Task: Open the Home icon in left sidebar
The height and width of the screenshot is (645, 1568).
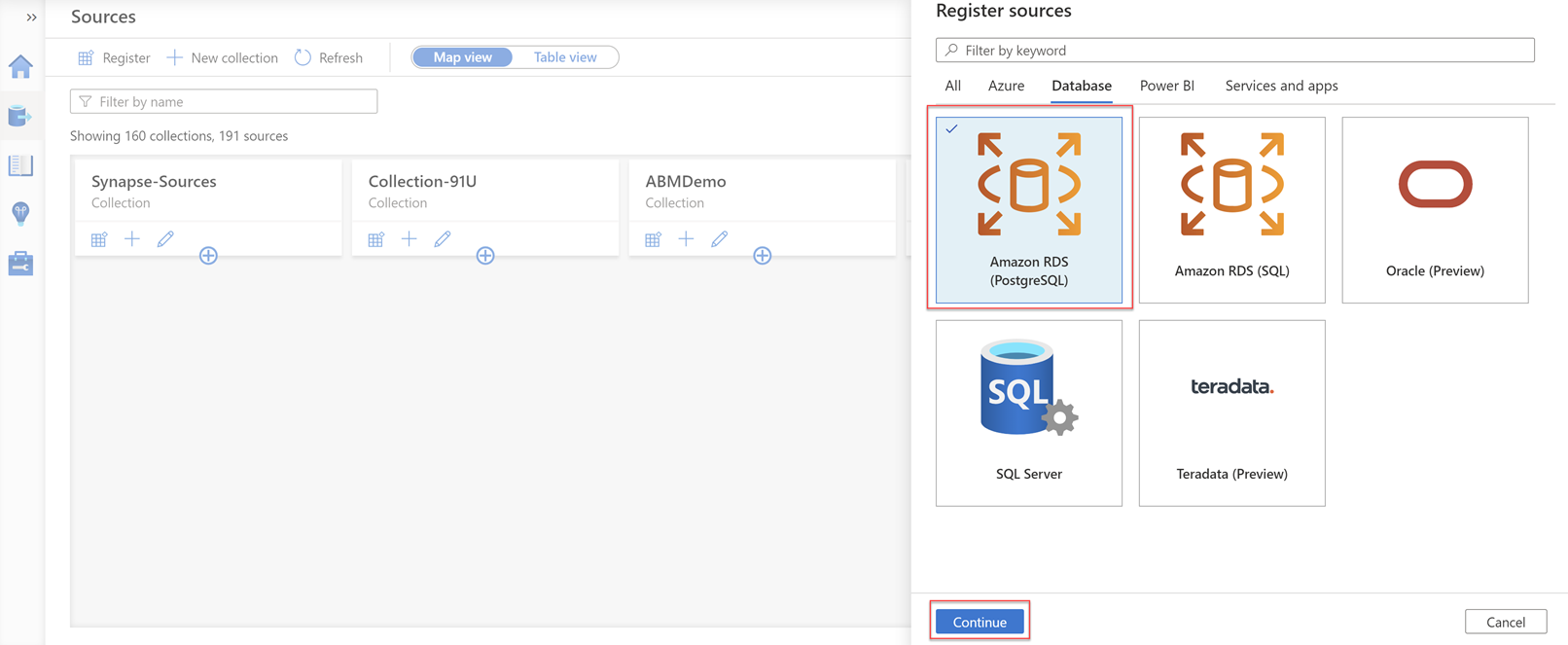Action: [x=20, y=66]
